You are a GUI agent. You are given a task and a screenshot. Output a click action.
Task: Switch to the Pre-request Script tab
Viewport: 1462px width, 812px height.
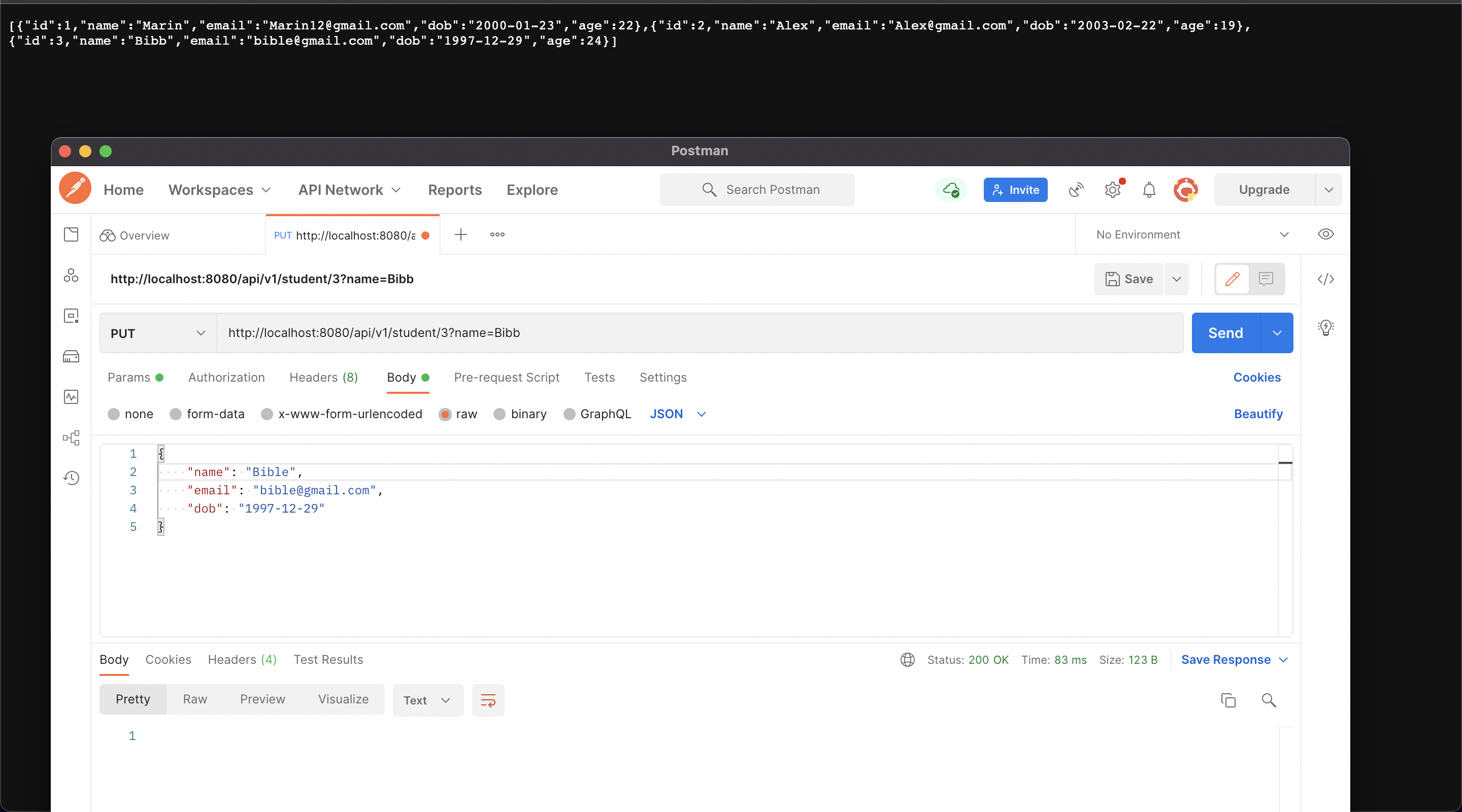(506, 378)
